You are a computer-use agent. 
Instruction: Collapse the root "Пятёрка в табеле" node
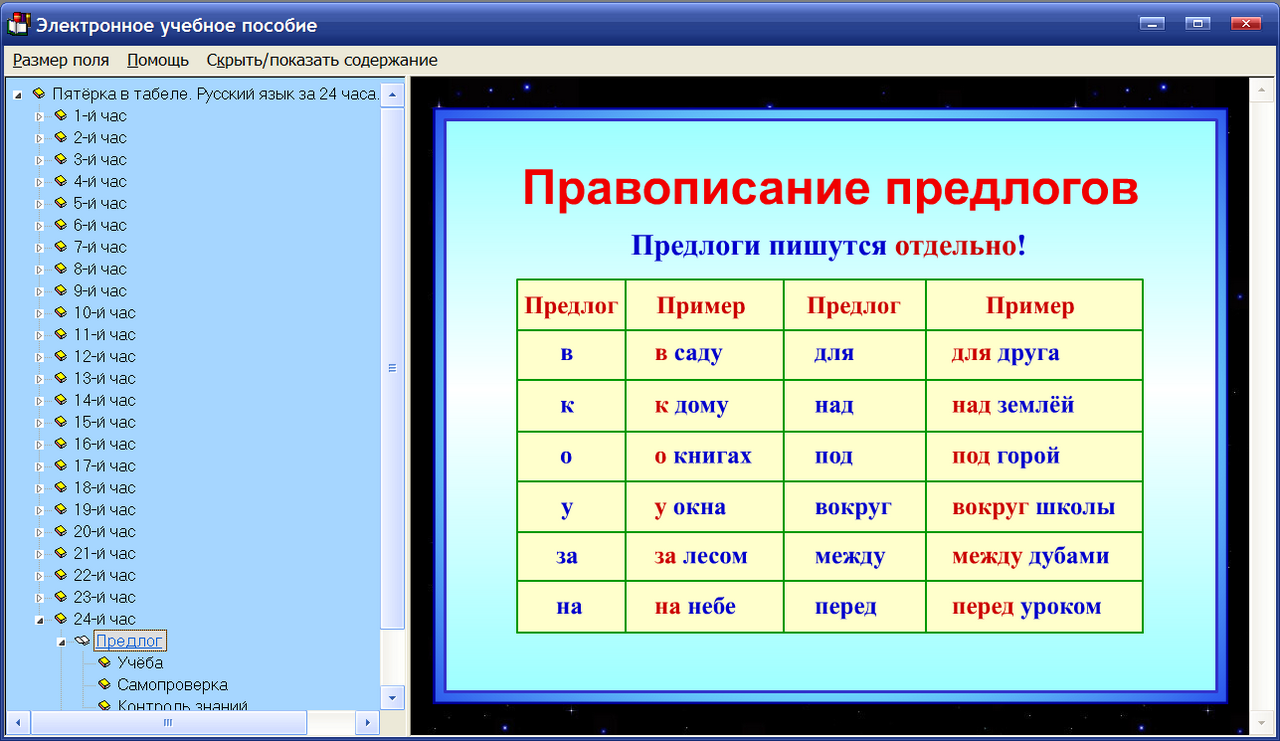(x=16, y=93)
